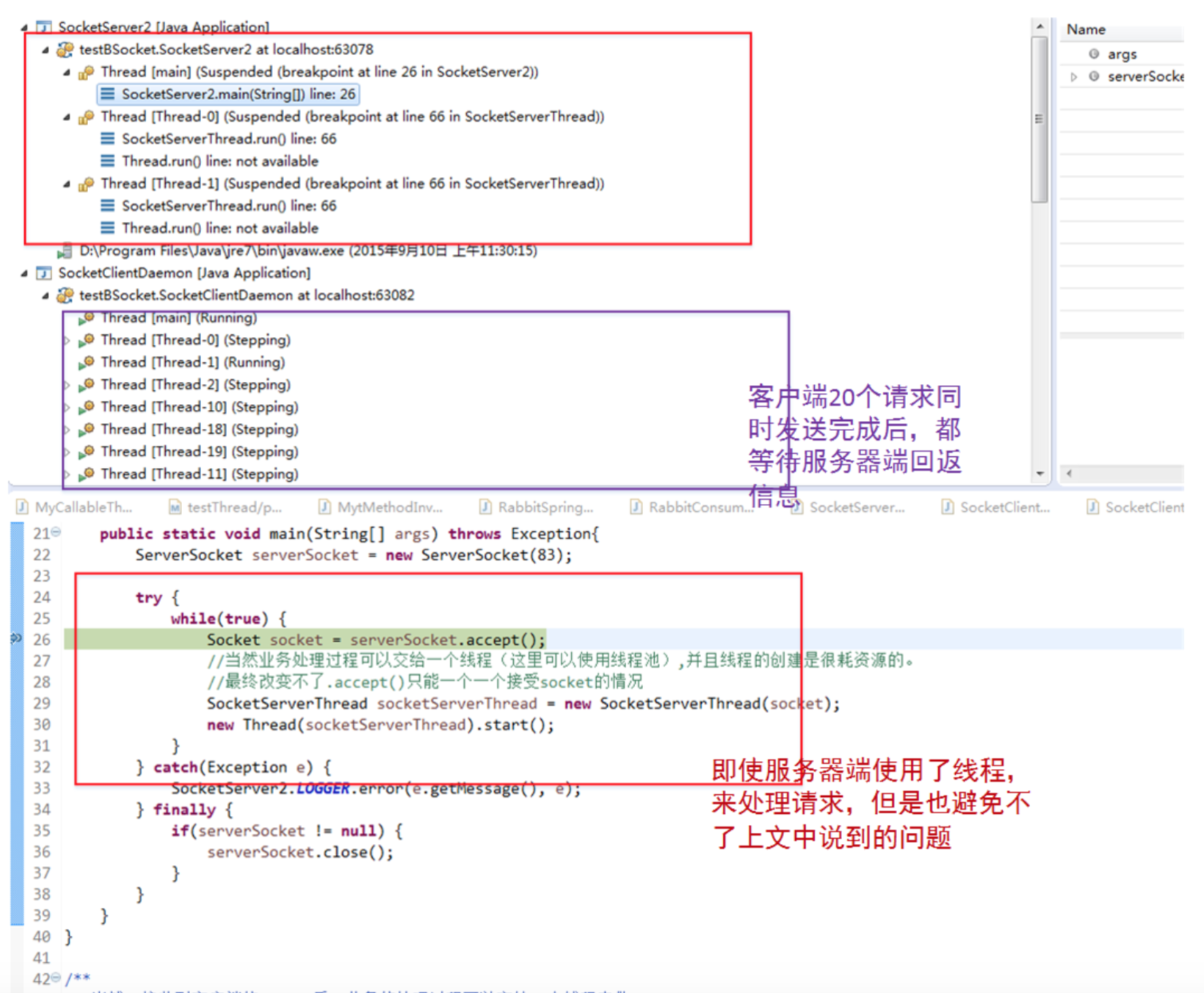Image resolution: width=1204 pixels, height=993 pixels.
Task: Click the code line 'ServerSocket serverSocket = new ServerSocket(83);'
Action: click(x=353, y=555)
